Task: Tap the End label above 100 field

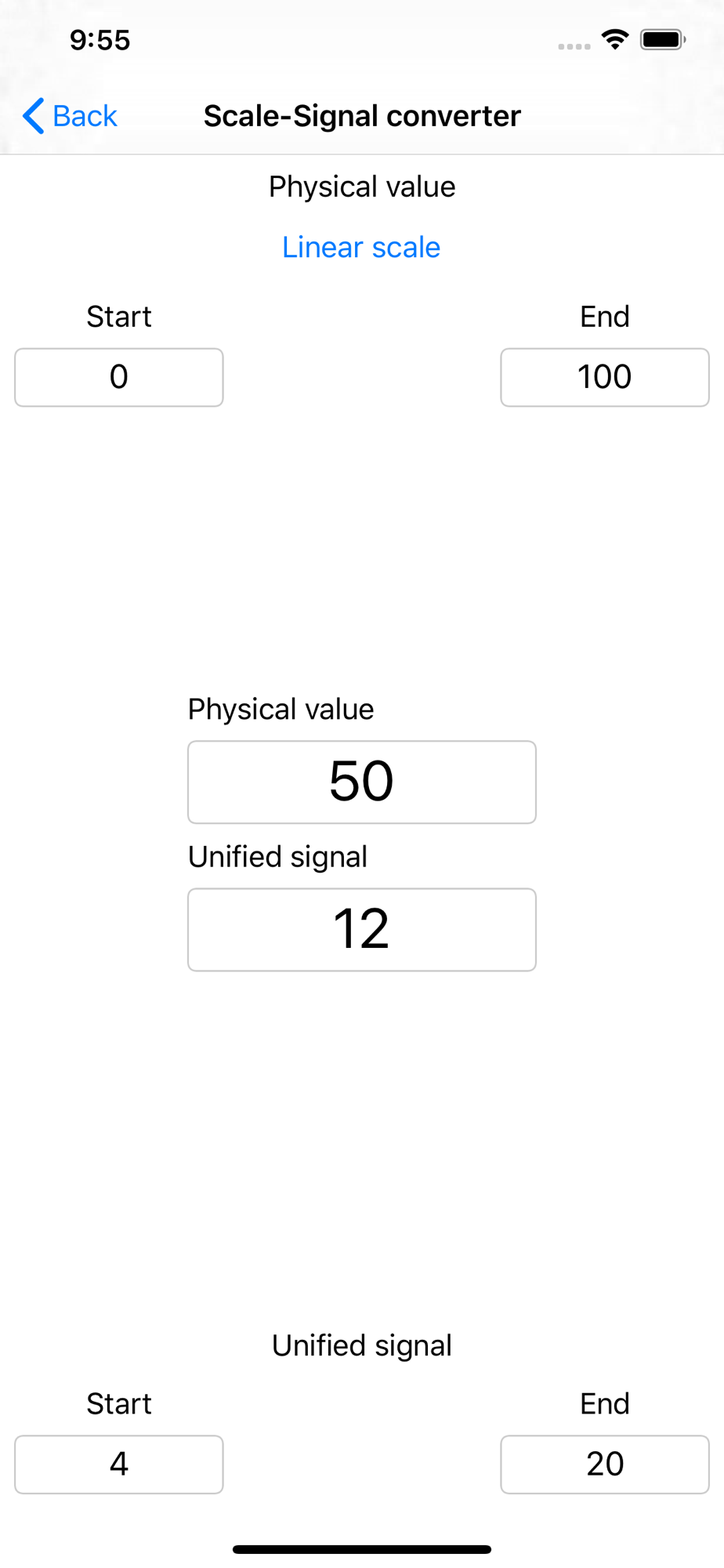Action: click(x=605, y=317)
